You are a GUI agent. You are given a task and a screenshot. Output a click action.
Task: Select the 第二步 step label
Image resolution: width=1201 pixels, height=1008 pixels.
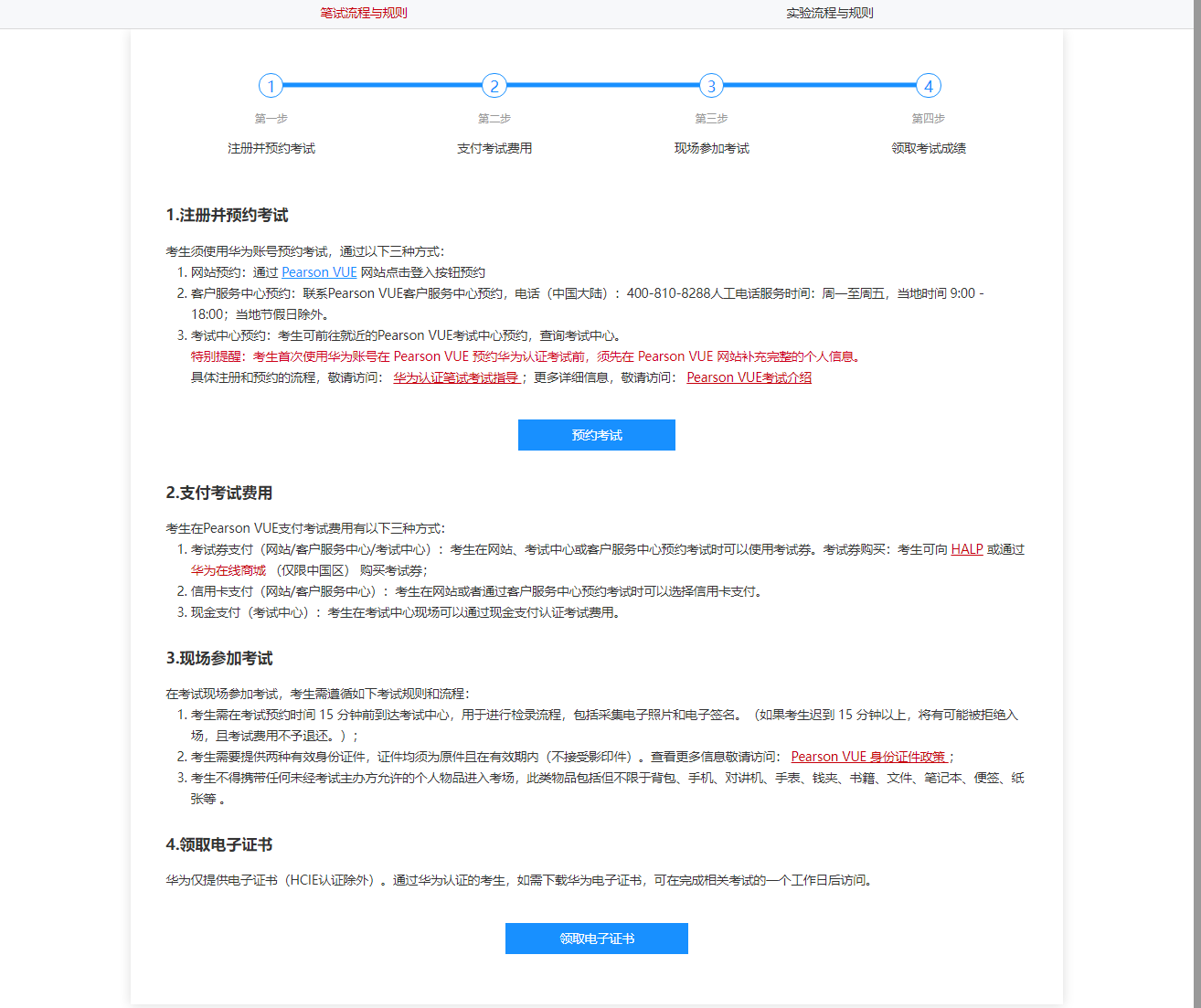494,118
